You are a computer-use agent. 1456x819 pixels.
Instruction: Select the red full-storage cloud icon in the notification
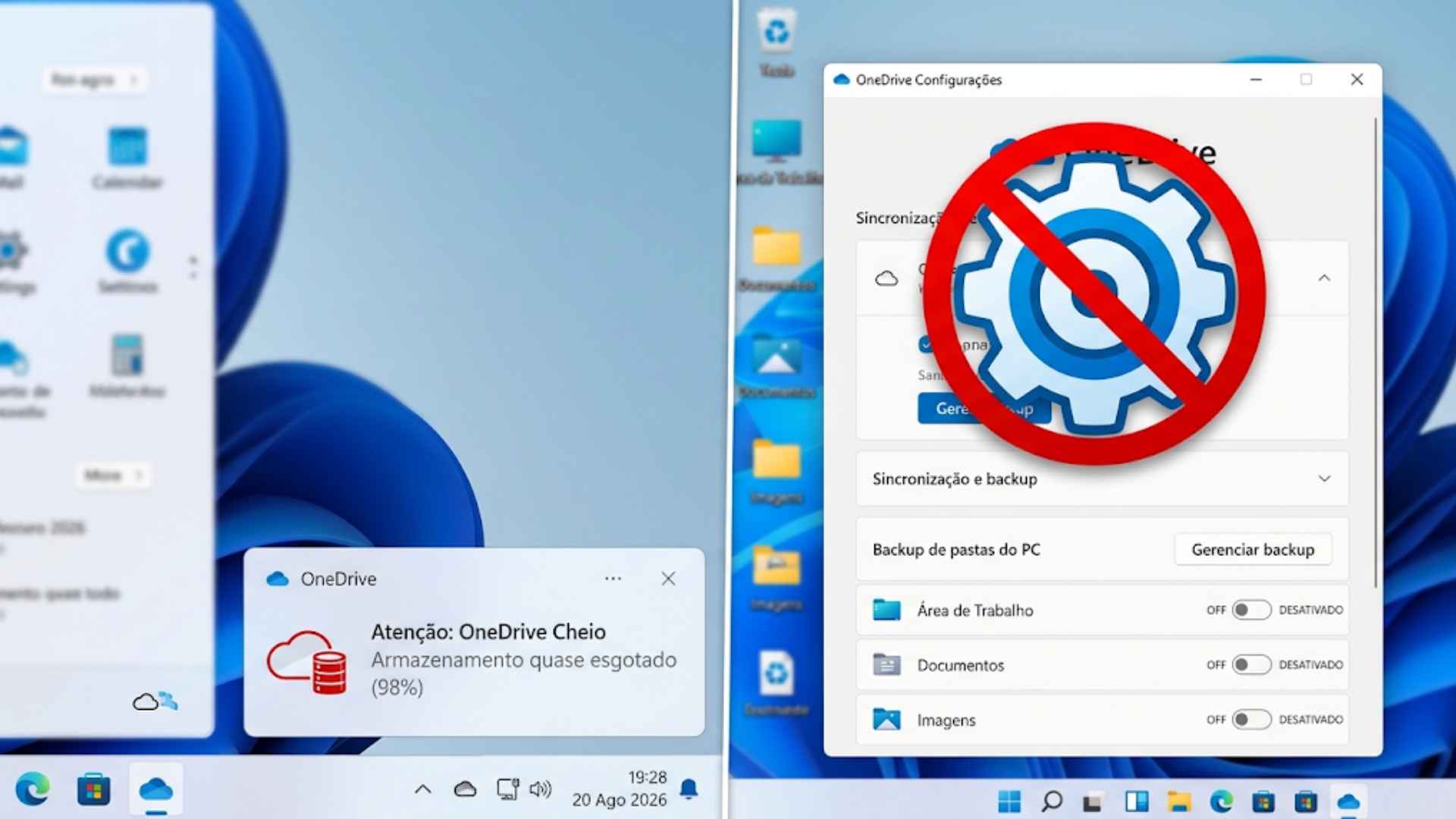(x=307, y=662)
